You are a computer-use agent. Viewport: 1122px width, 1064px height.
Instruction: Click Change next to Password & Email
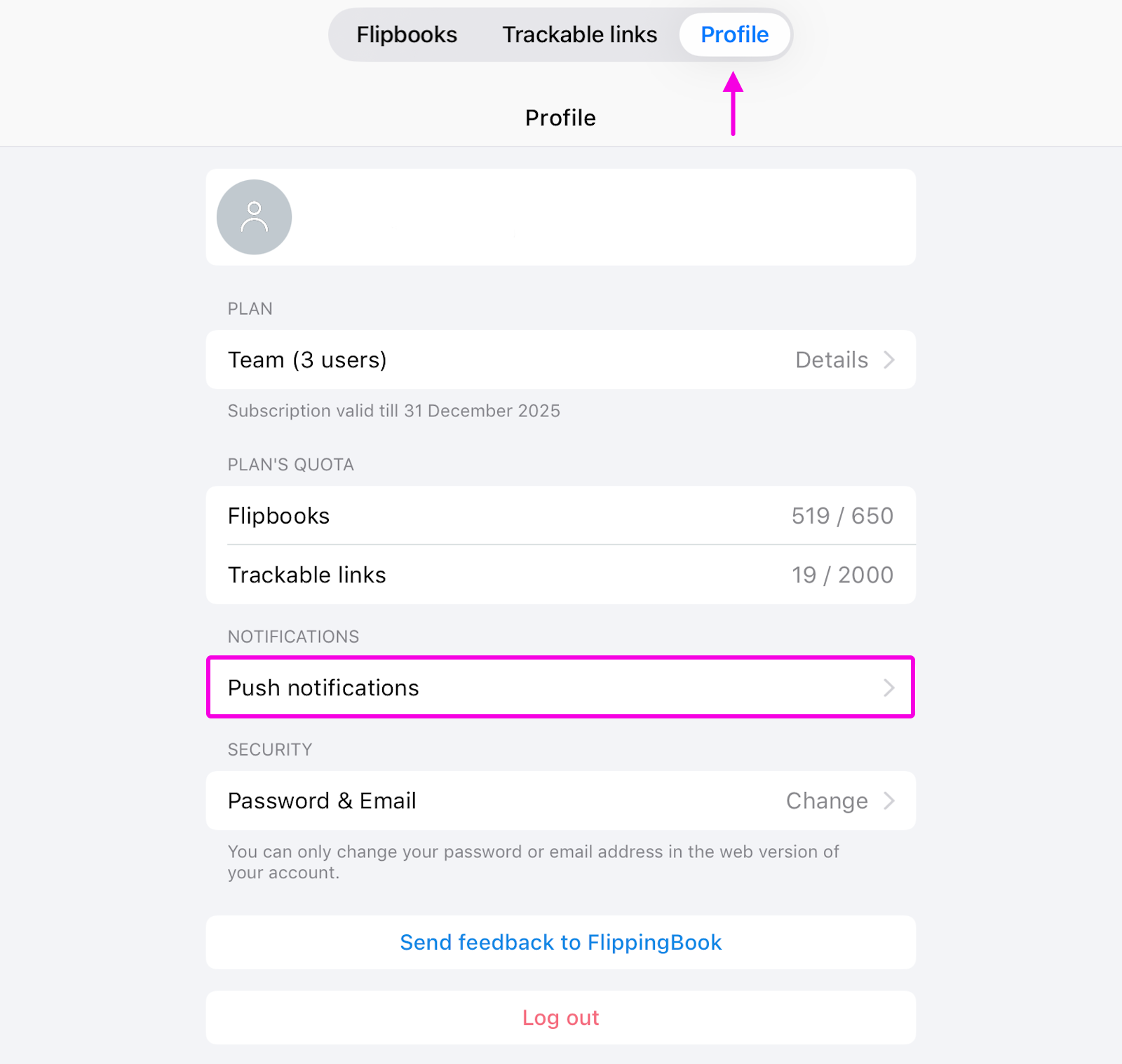[827, 800]
